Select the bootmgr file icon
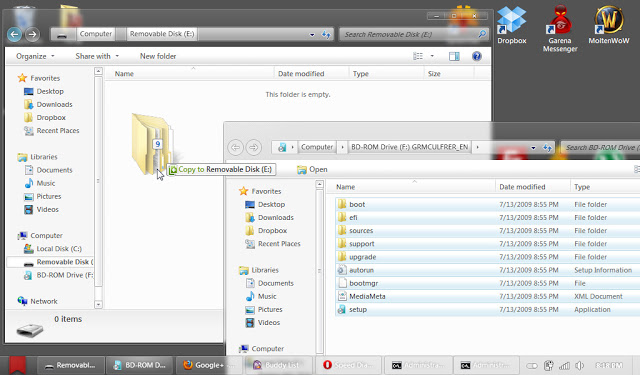The image size is (640, 375). coord(342,283)
